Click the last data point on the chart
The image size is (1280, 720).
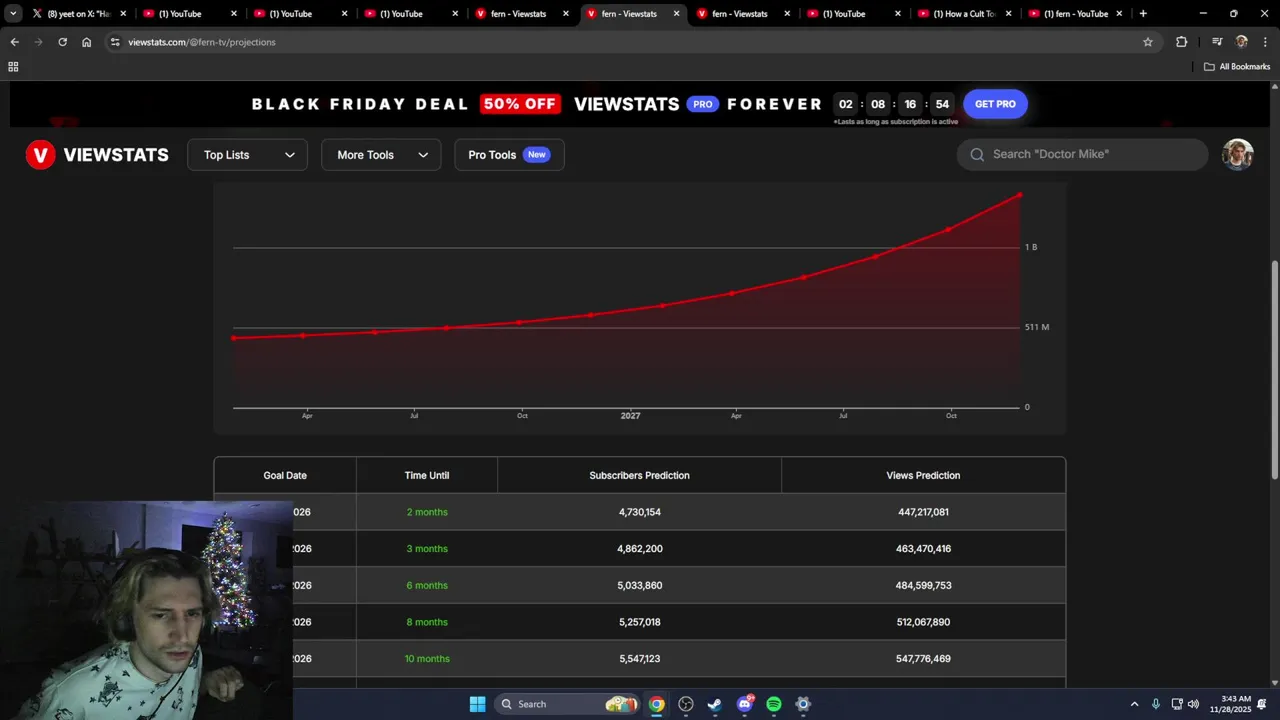pos(1019,196)
